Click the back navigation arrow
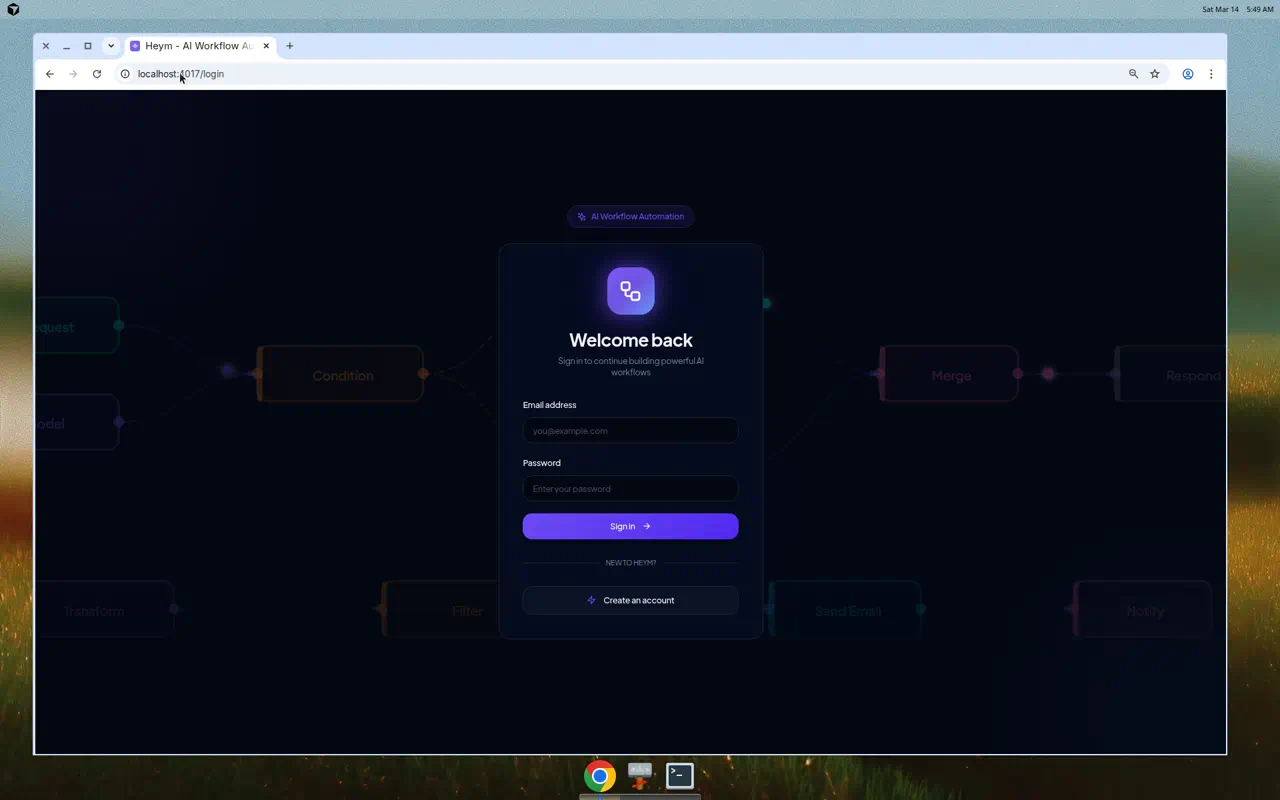 click(50, 74)
